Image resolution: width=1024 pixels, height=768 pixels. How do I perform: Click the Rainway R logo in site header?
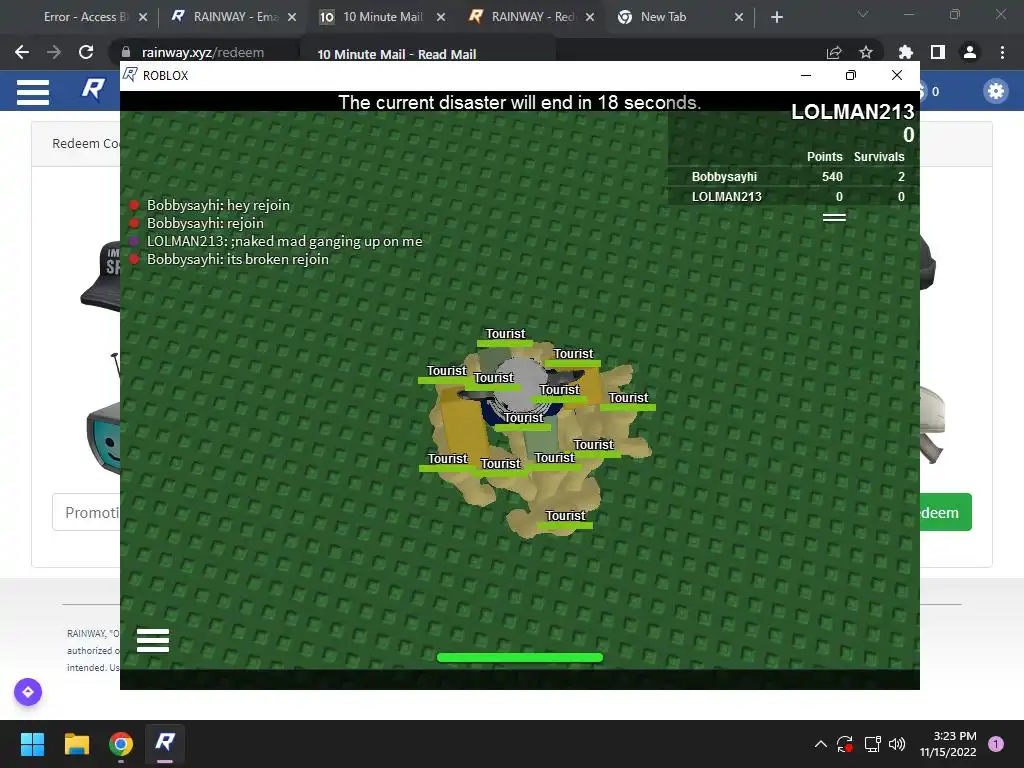pos(93,89)
